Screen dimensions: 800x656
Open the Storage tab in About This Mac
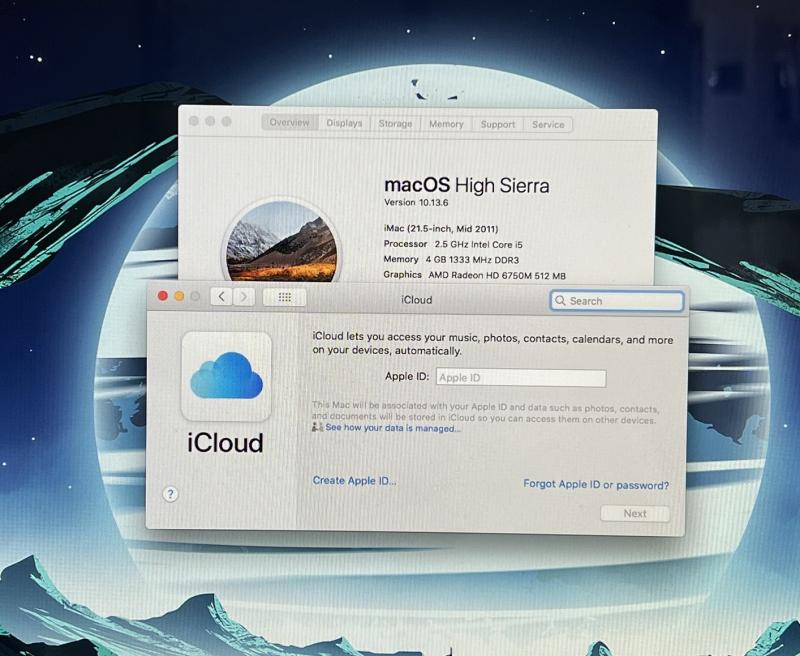pyautogui.click(x=395, y=123)
